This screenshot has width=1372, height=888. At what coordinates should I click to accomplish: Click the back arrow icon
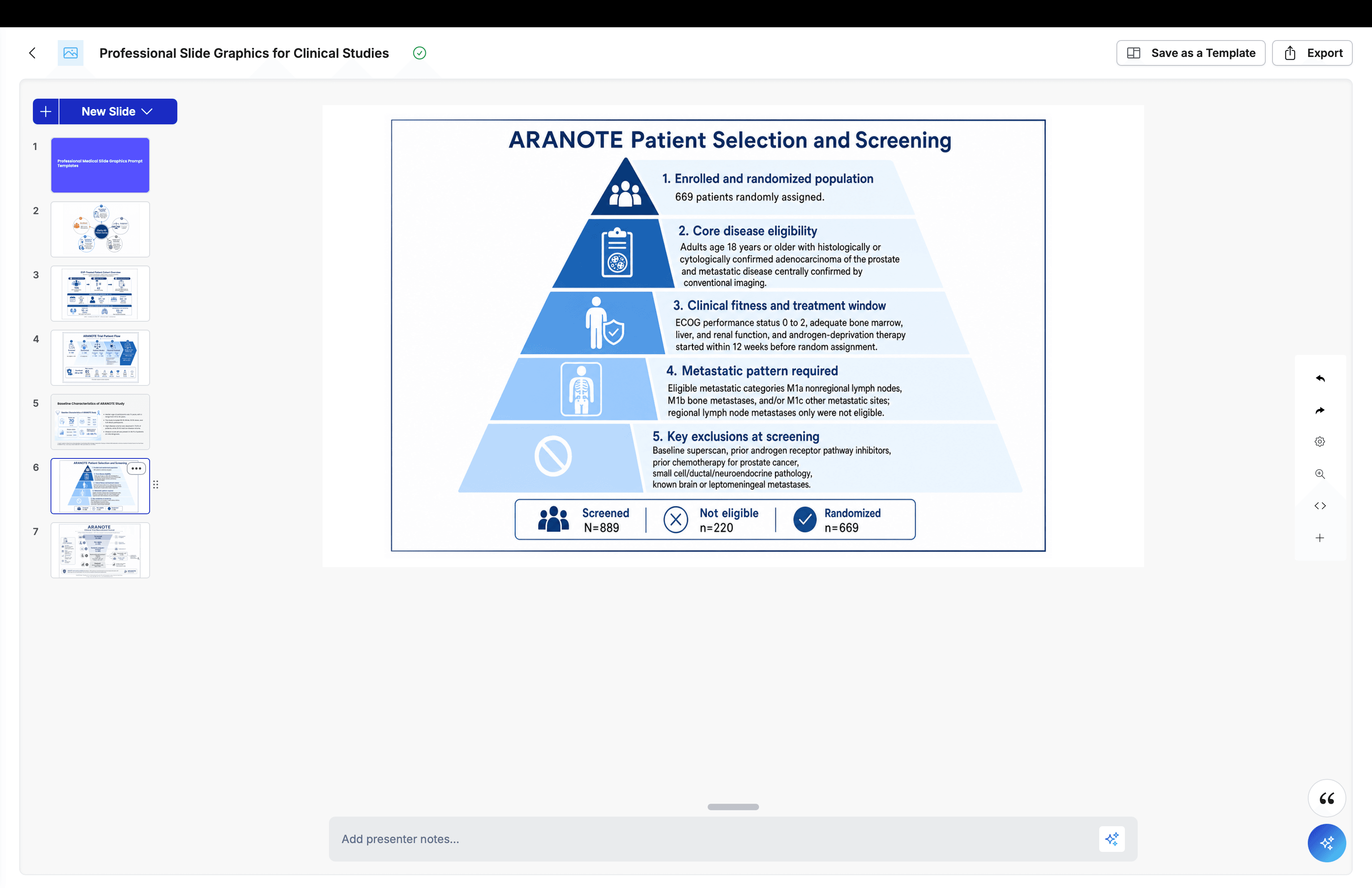pyautogui.click(x=32, y=53)
